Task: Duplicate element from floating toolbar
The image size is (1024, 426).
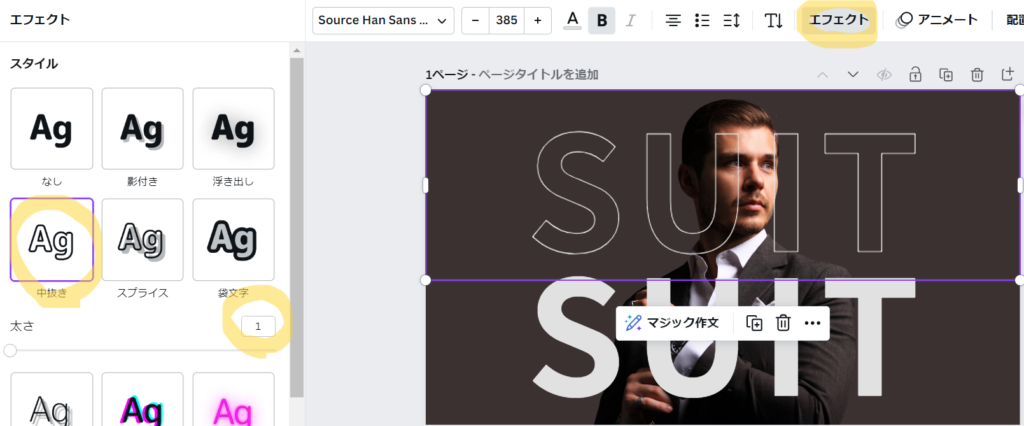Action: 754,323
